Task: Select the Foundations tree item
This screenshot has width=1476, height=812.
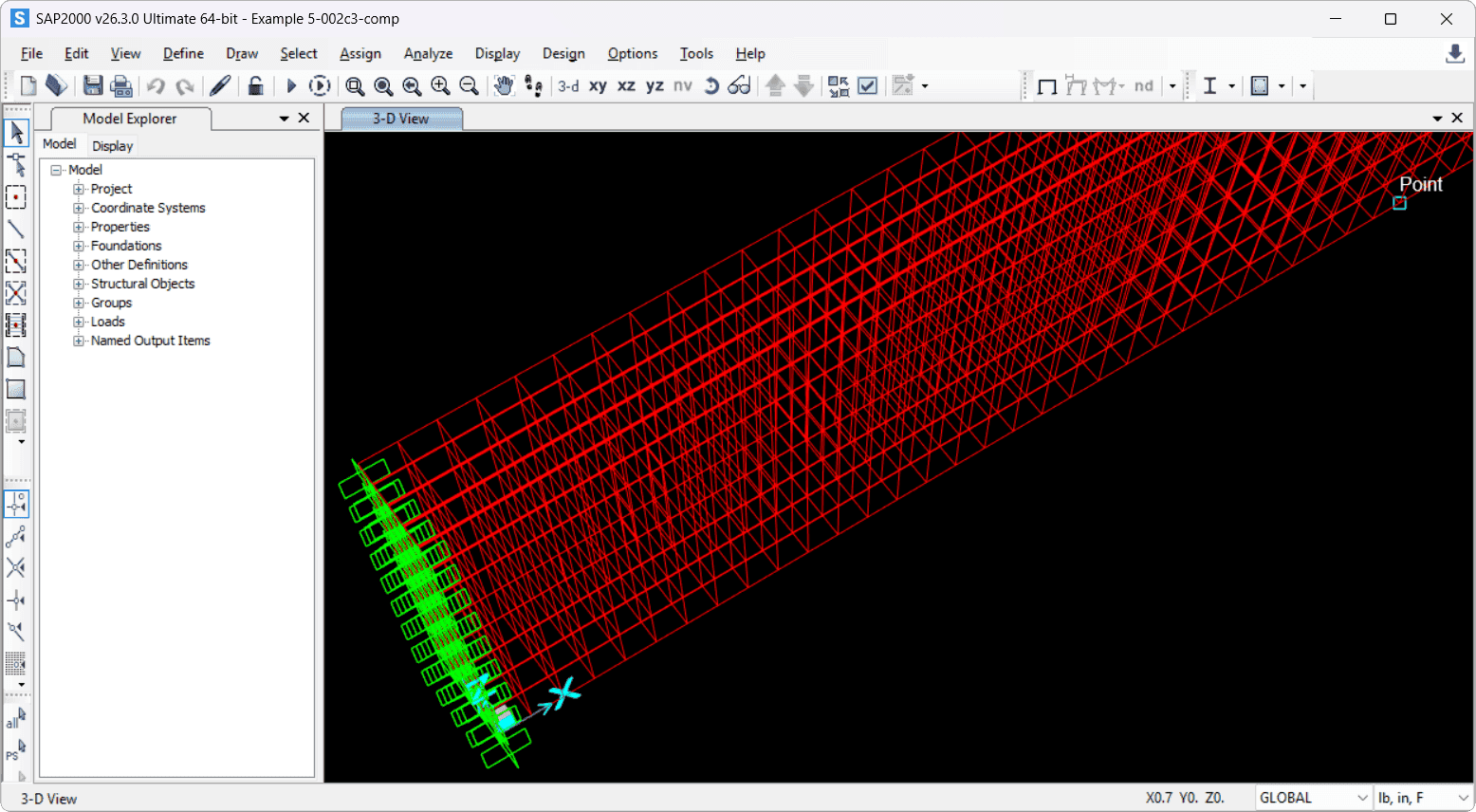Action: click(x=126, y=246)
